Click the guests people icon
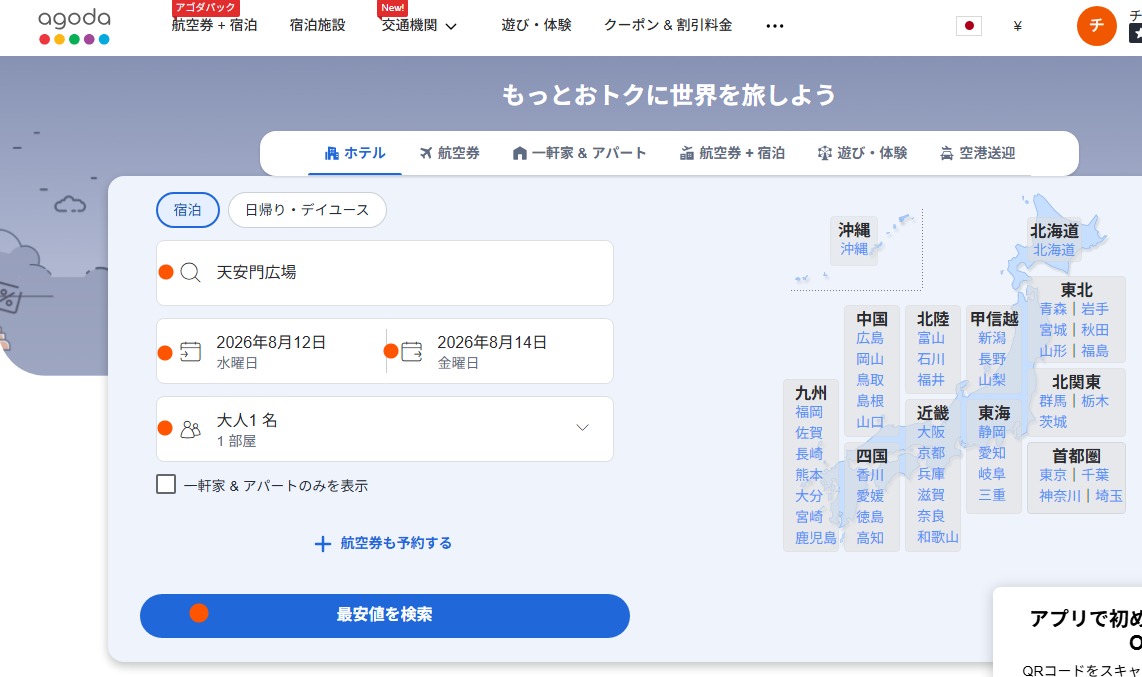 (x=190, y=429)
